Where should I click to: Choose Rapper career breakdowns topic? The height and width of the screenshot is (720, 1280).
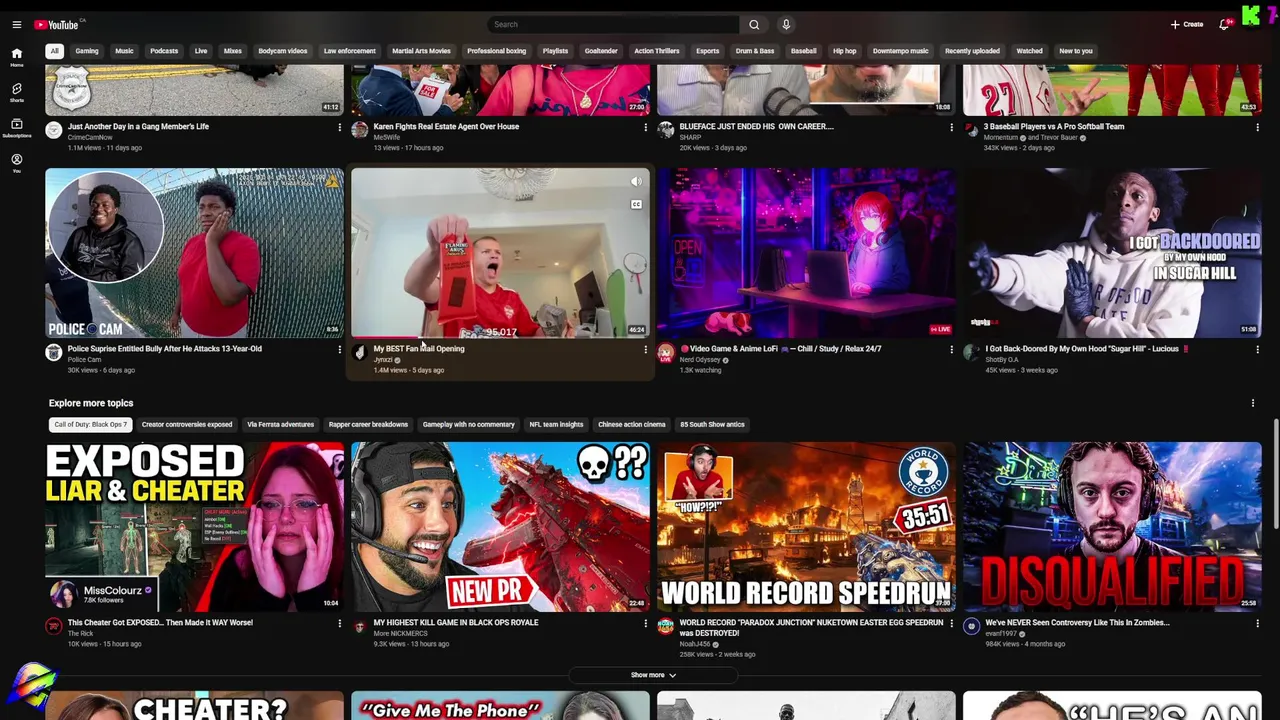pyautogui.click(x=368, y=425)
